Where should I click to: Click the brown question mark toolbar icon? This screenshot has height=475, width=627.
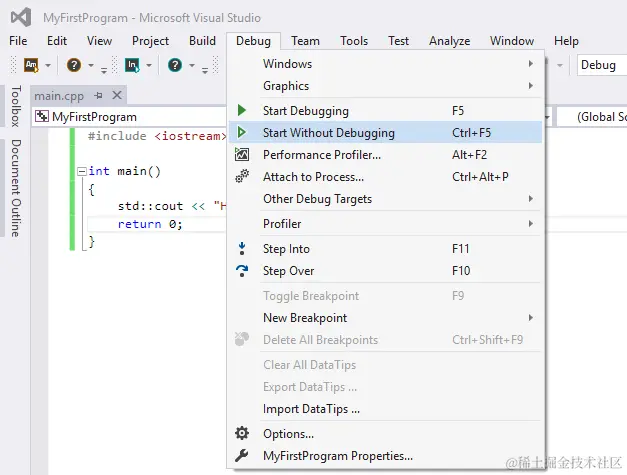74,65
